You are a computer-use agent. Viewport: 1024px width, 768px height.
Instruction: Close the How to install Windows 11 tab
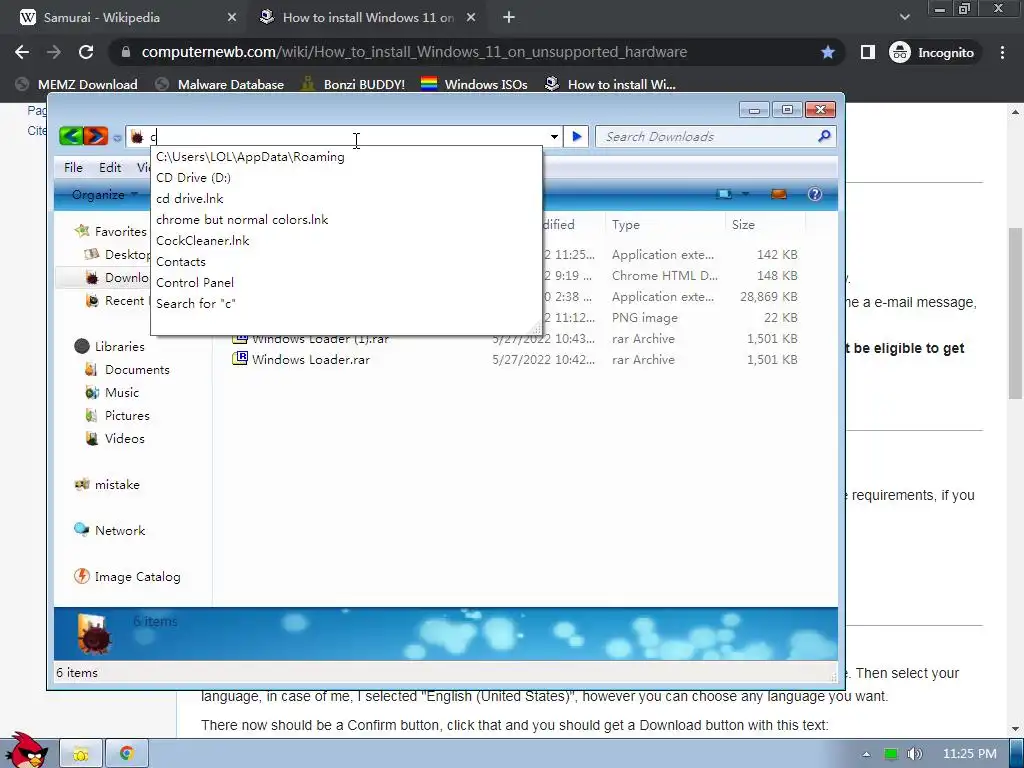(471, 18)
